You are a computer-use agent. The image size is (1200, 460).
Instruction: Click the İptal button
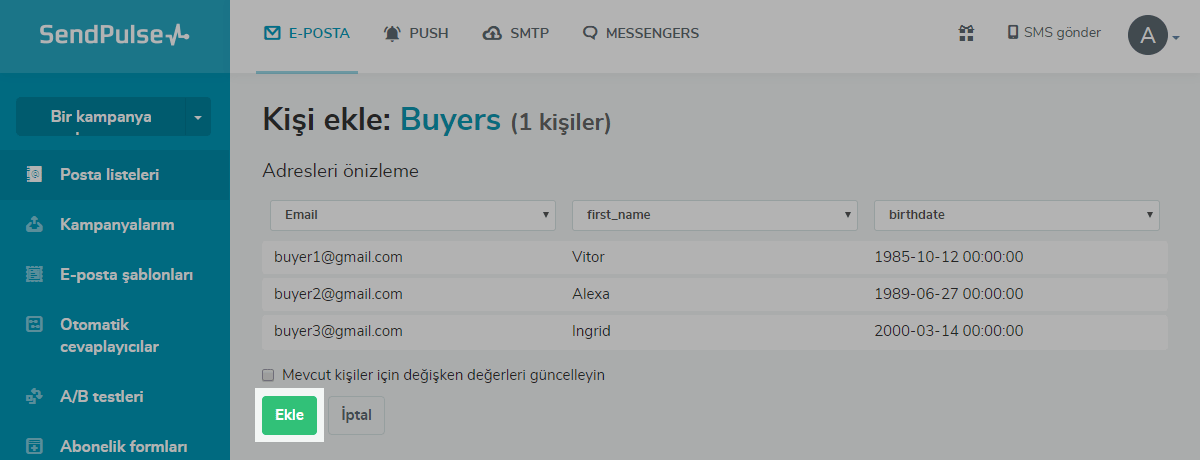coord(356,416)
